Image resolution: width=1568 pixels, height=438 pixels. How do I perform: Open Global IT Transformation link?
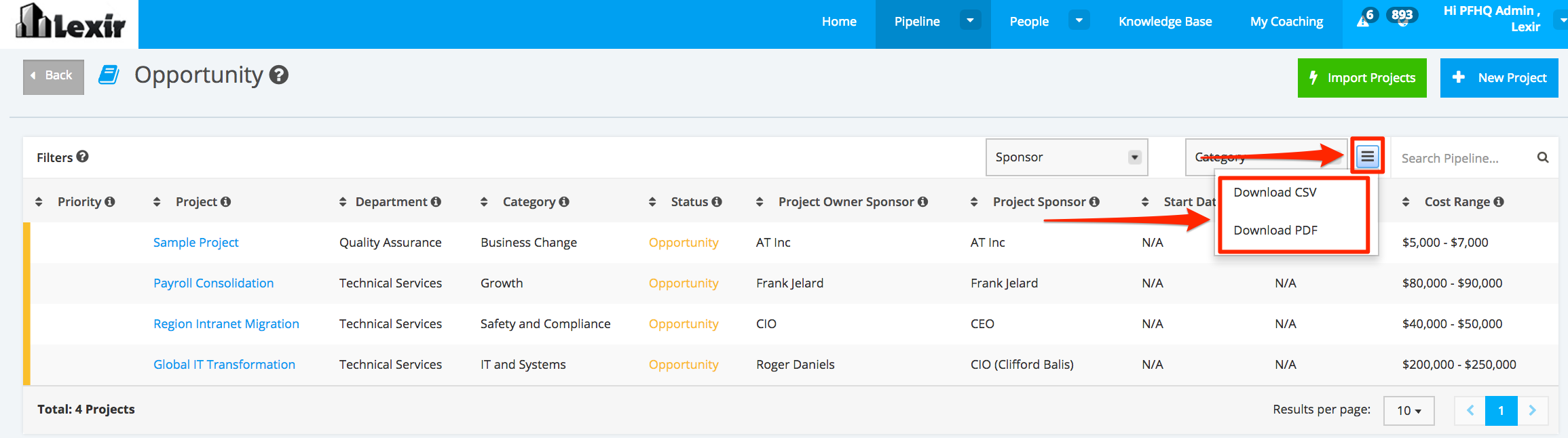pyautogui.click(x=224, y=365)
